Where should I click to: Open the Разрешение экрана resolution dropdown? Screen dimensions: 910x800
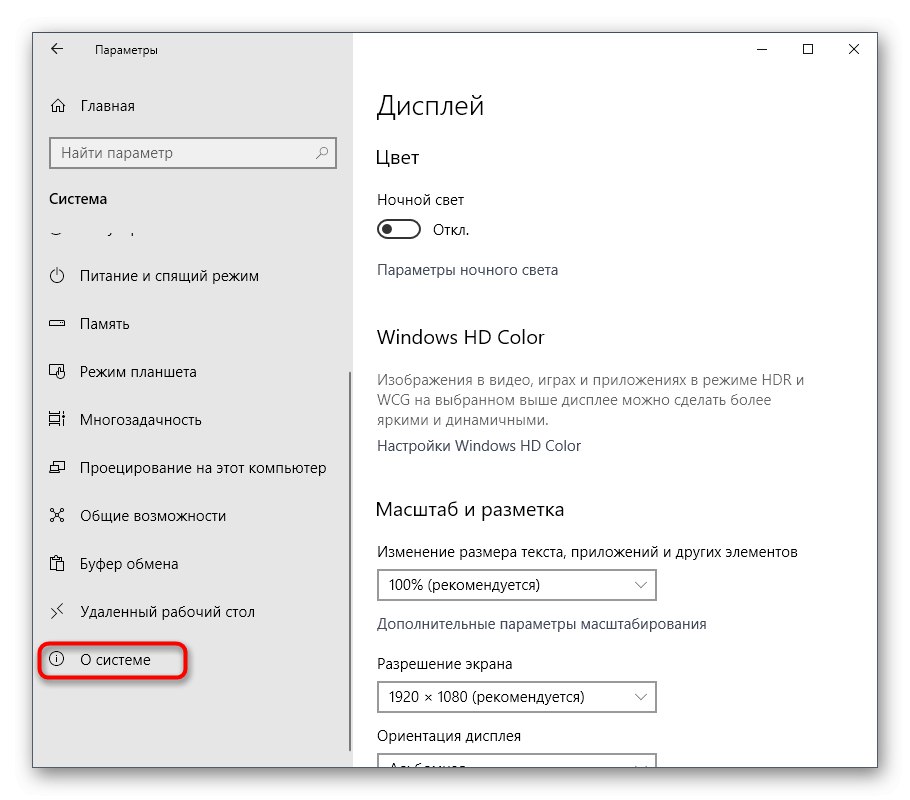(x=516, y=697)
